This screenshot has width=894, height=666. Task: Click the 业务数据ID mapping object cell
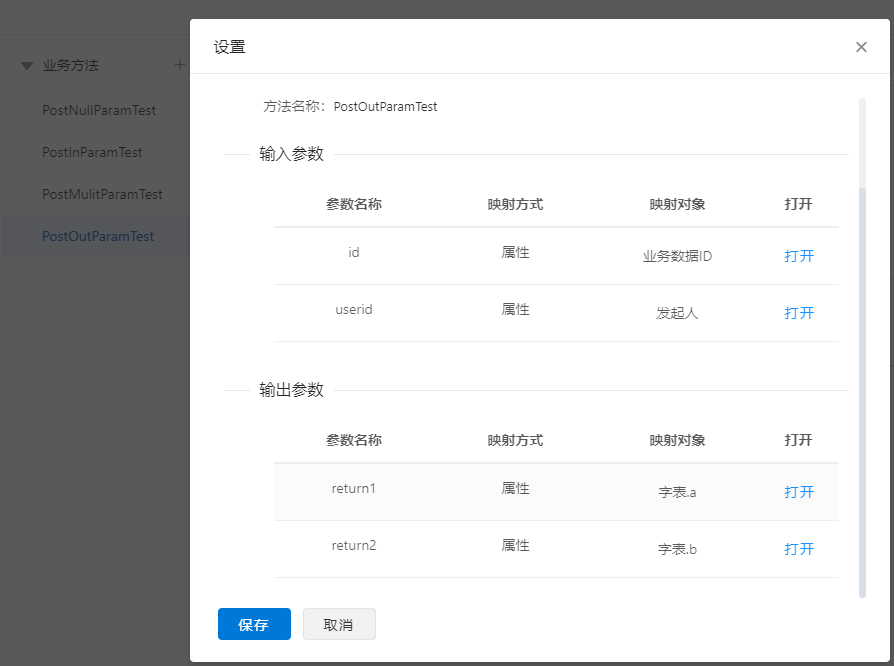[677, 256]
